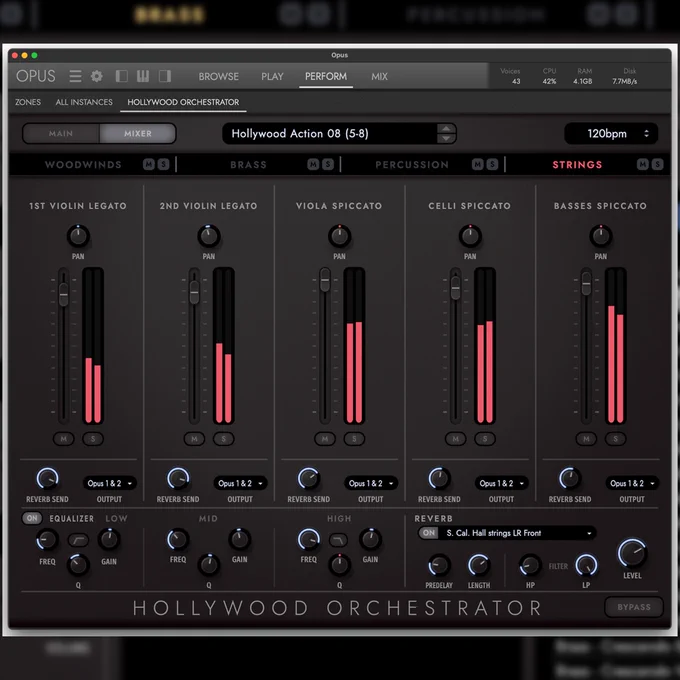Click the equalizer mid FREQ knob
The image size is (680, 680).
178,540
